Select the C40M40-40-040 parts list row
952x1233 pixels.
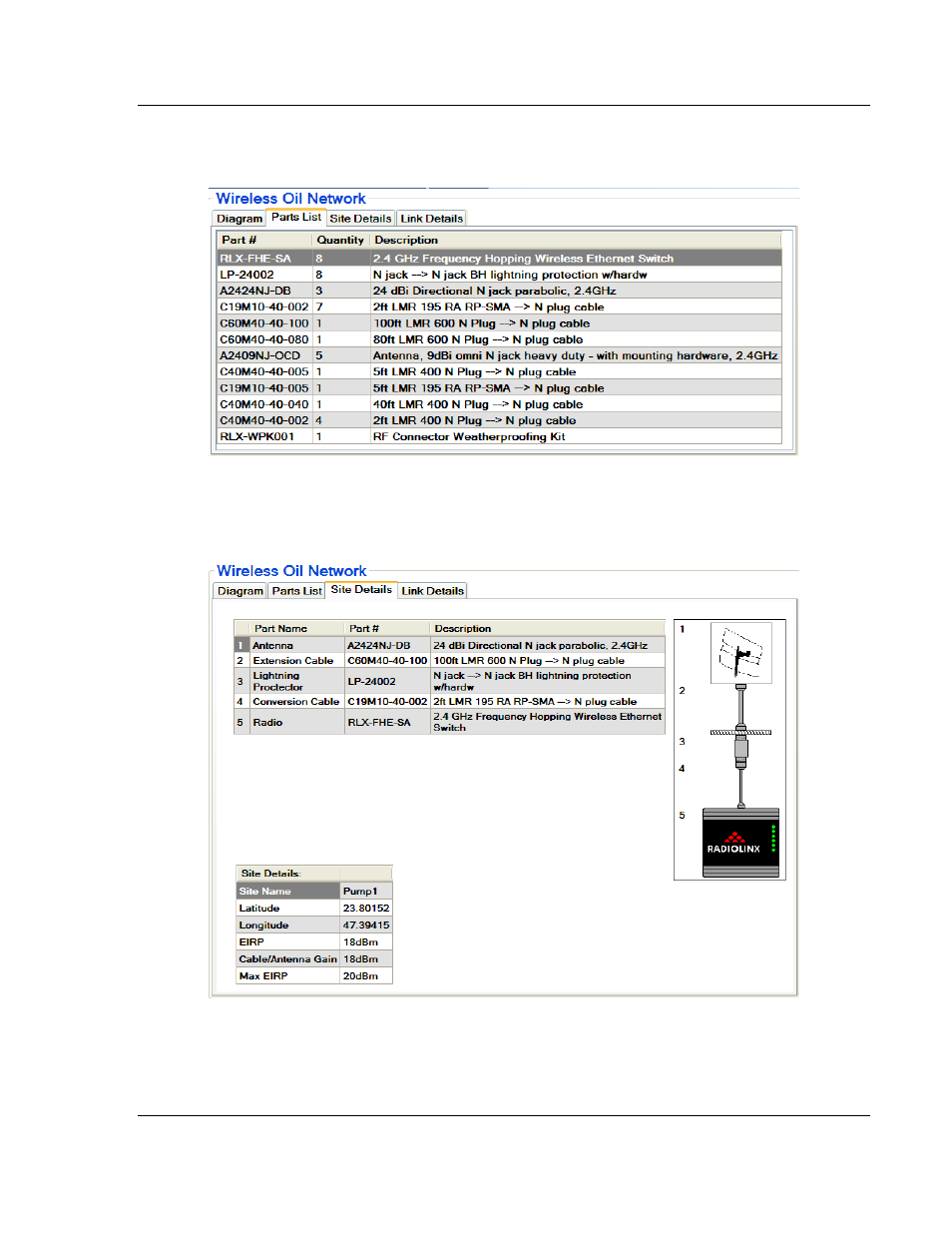499,404
